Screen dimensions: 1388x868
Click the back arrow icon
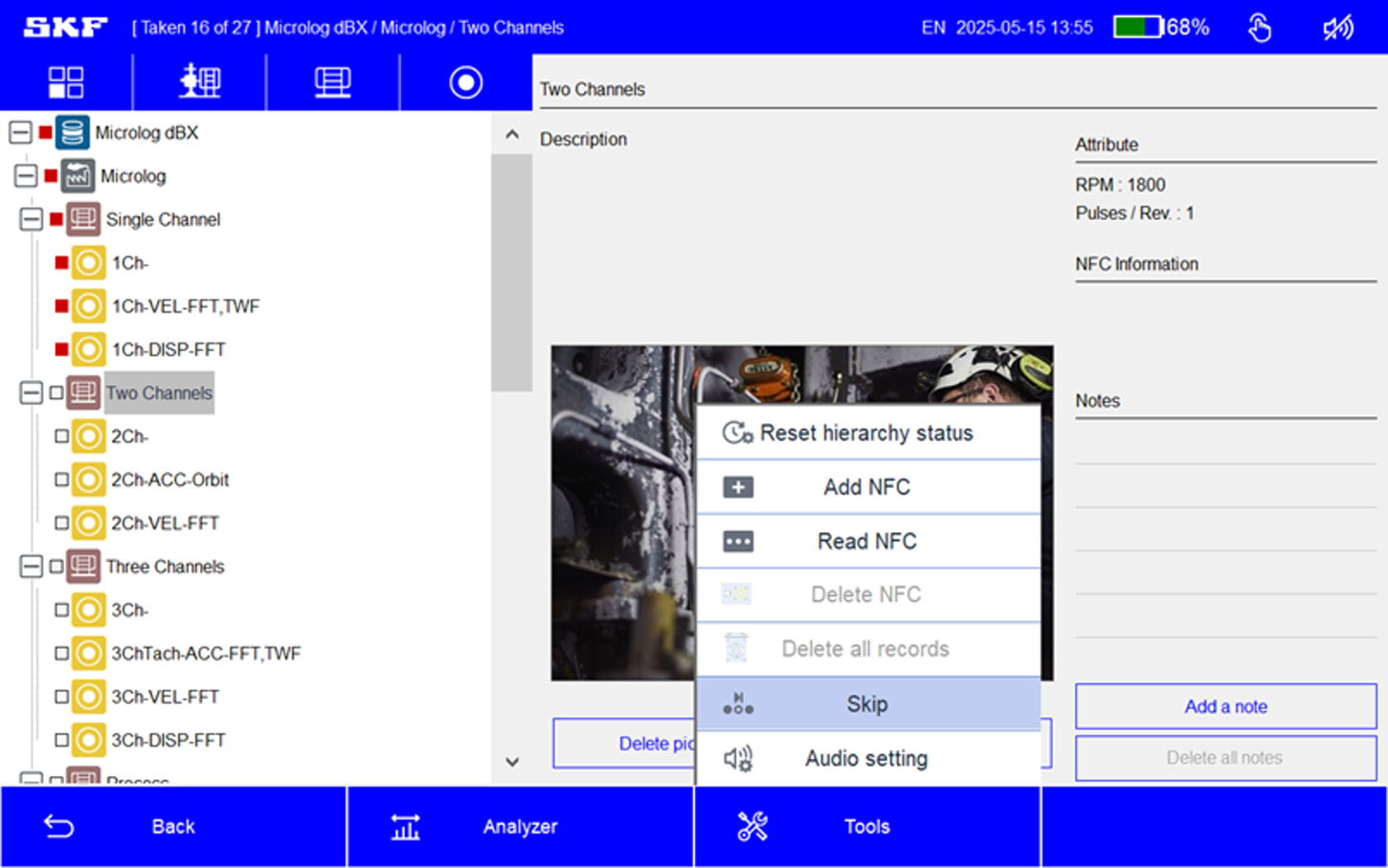[x=59, y=826]
